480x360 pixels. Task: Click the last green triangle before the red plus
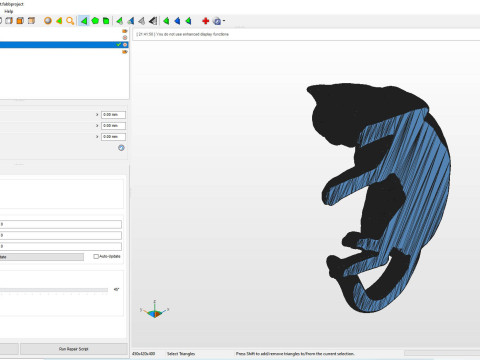coord(188,21)
